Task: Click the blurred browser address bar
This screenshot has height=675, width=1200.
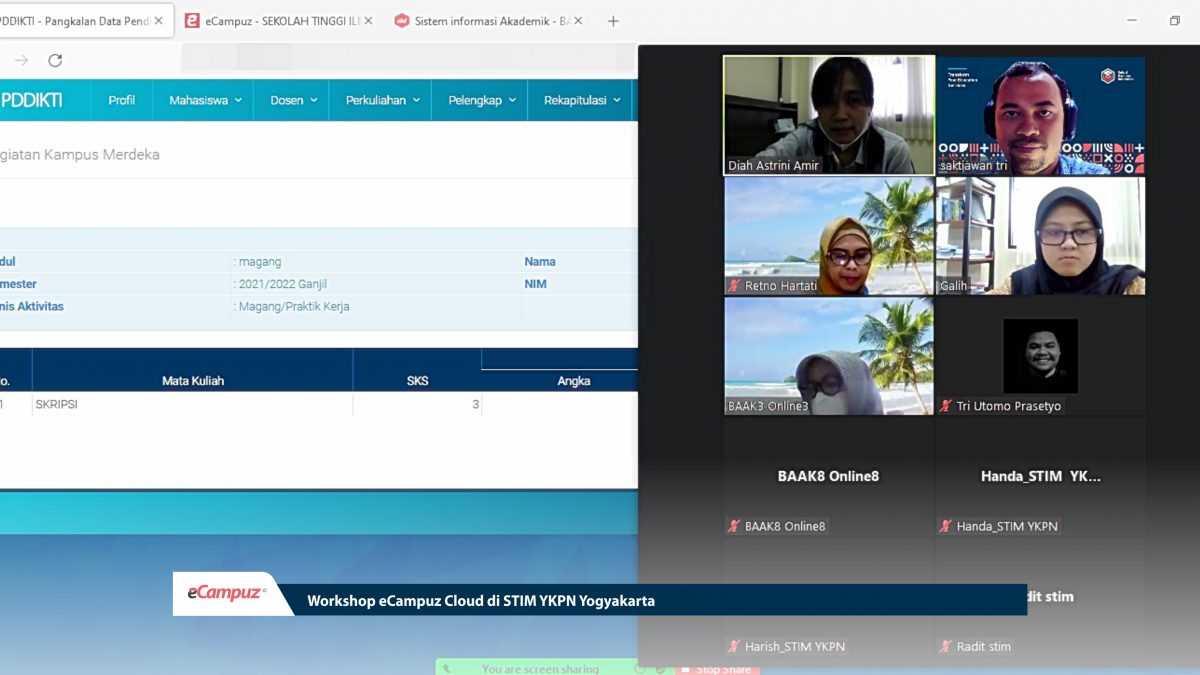Action: (408, 59)
